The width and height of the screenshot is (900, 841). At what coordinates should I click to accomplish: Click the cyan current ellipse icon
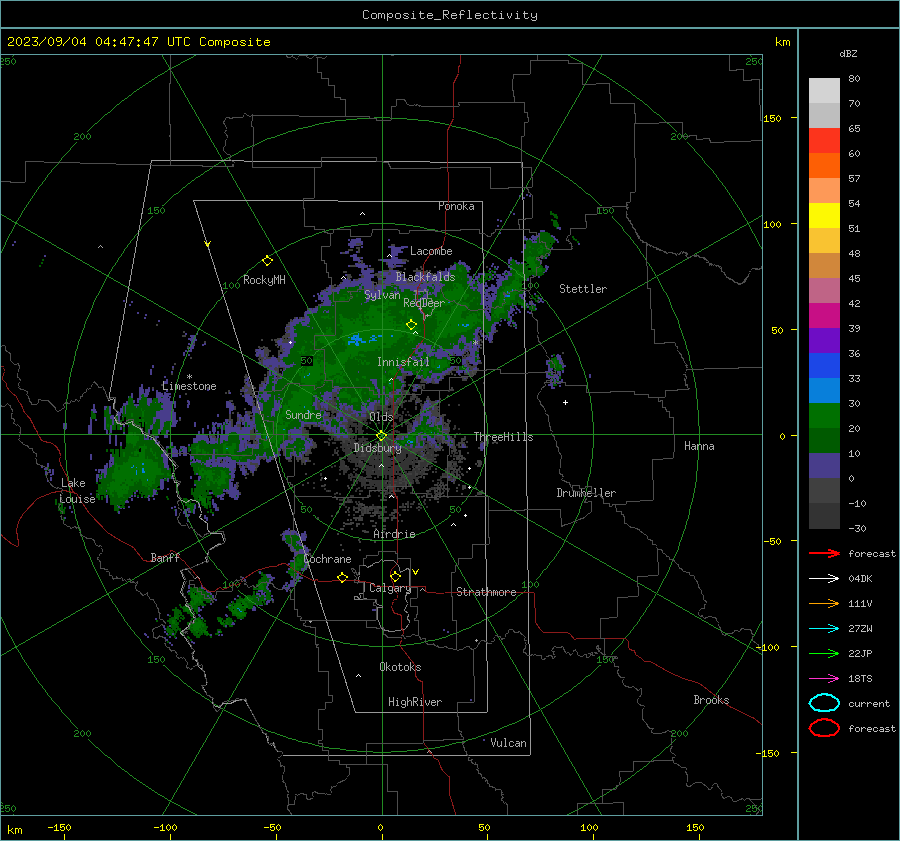coord(824,703)
